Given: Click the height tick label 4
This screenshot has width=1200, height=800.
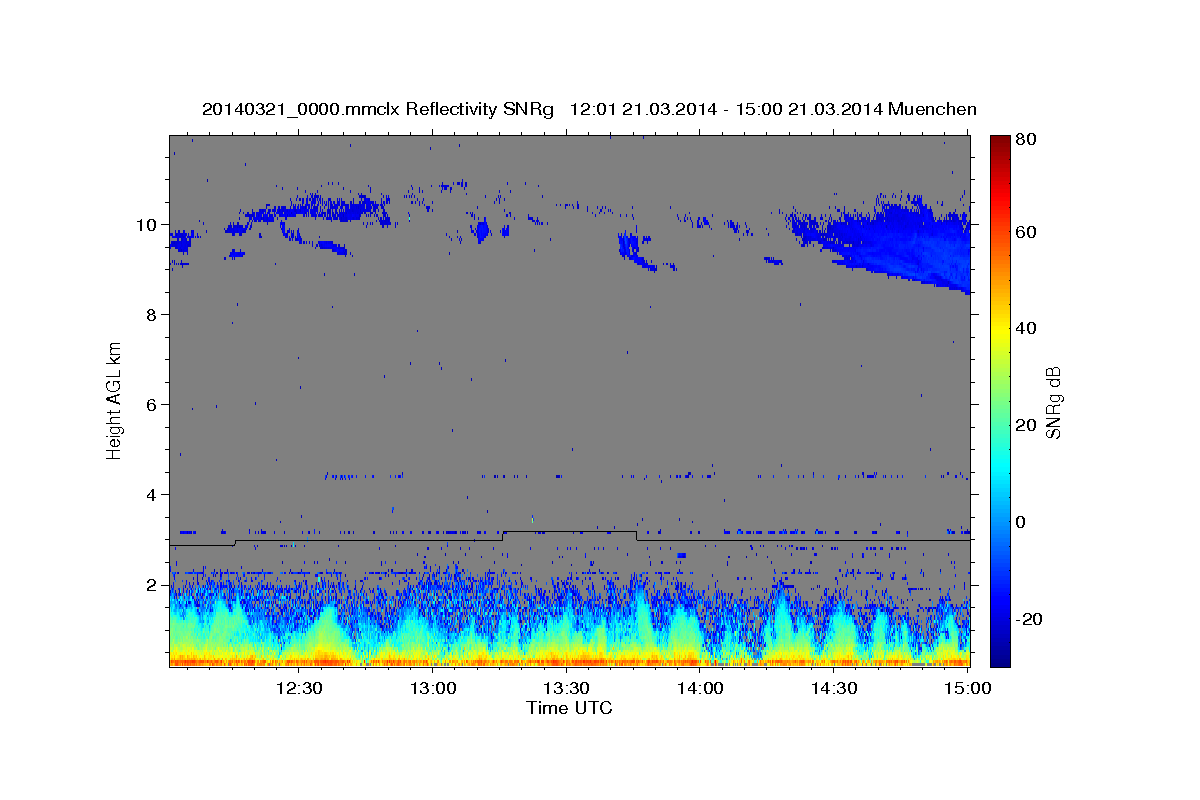Looking at the screenshot, I should pyautogui.click(x=152, y=495).
